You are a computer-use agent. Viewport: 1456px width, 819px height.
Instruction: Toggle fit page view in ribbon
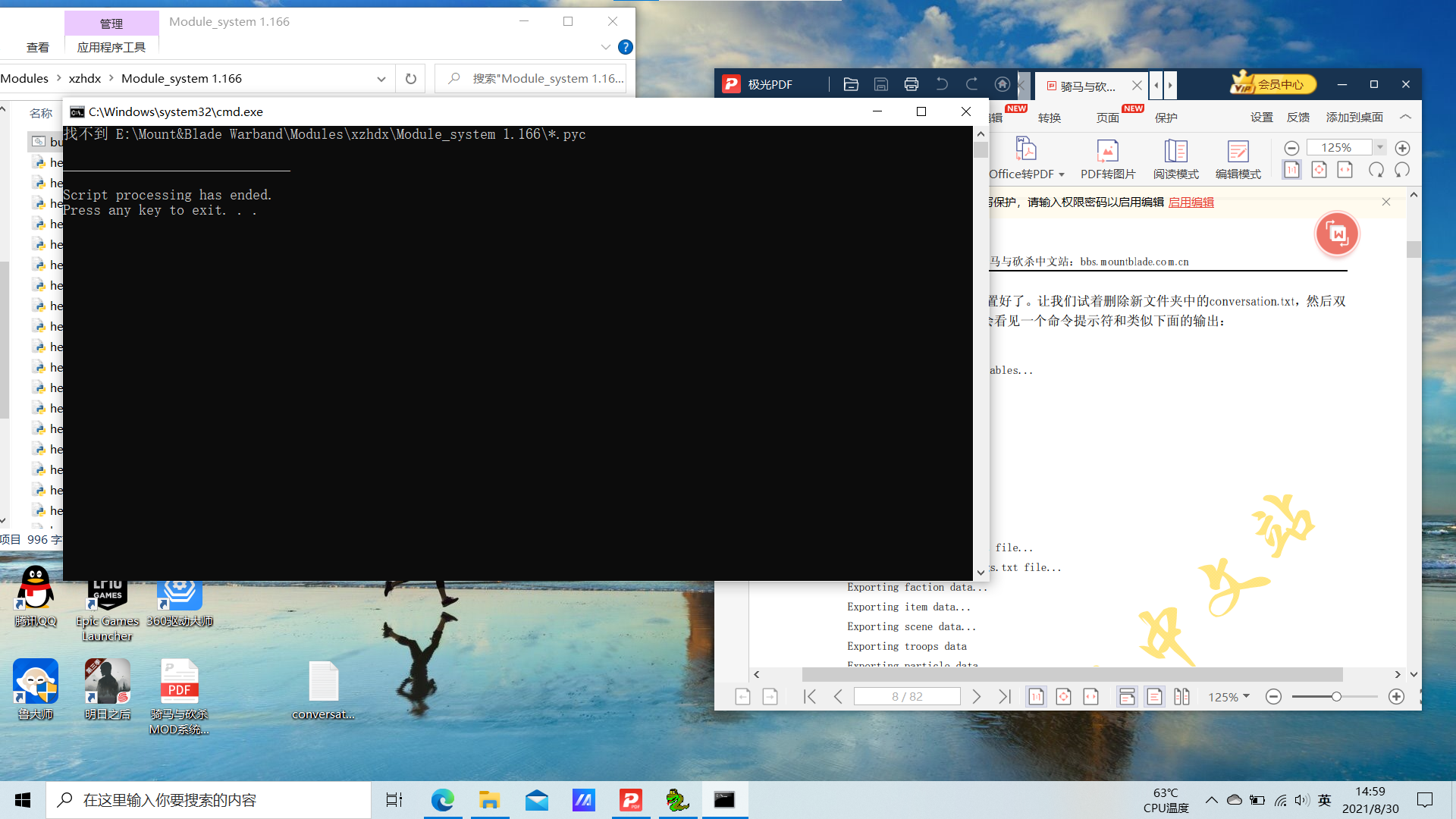click(1319, 170)
